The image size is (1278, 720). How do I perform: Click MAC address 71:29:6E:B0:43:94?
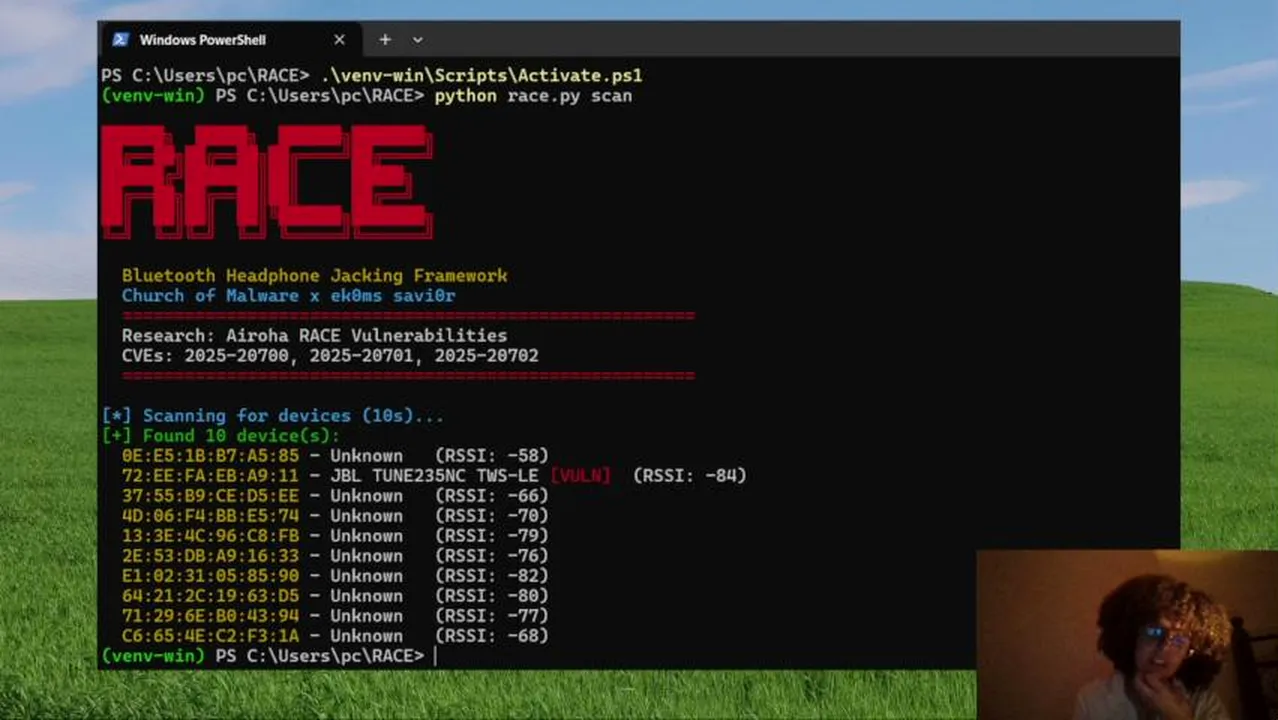210,616
